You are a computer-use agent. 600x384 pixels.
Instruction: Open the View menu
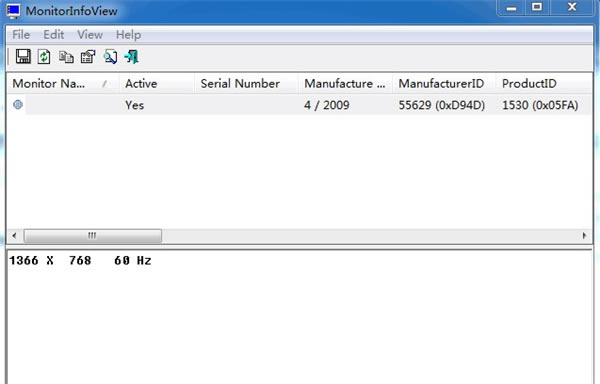coord(90,35)
